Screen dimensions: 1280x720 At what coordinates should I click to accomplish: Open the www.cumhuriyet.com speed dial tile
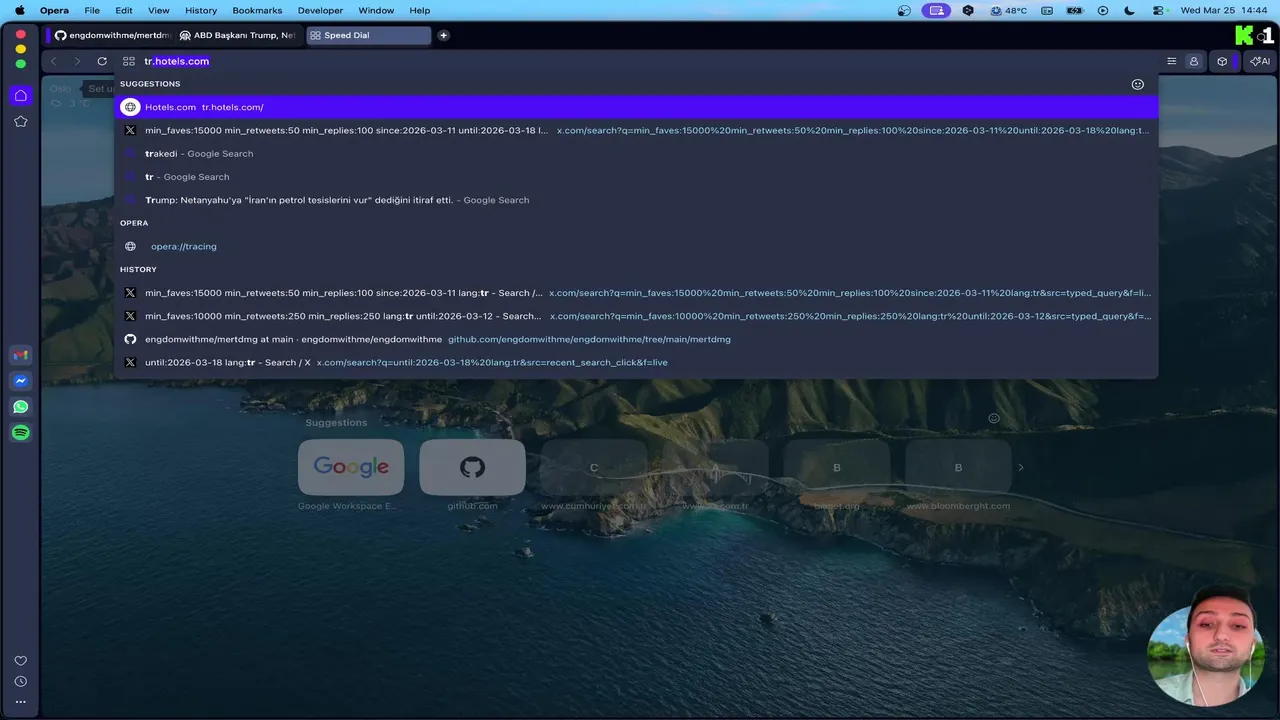point(594,467)
